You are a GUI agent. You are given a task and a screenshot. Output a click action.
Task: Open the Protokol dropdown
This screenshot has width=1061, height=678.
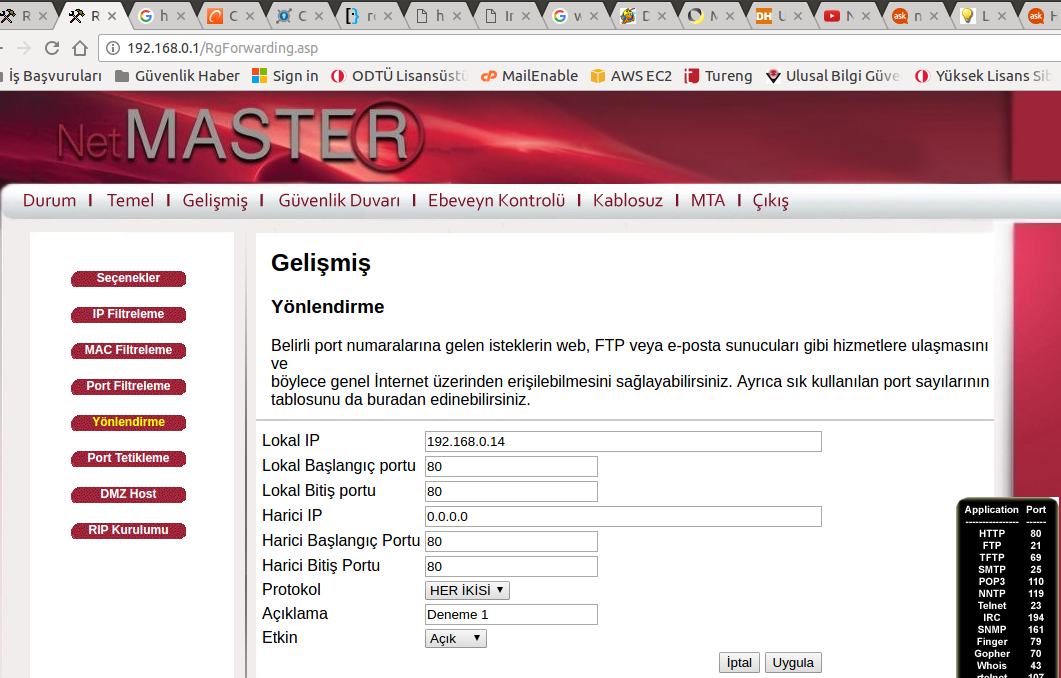pyautogui.click(x=467, y=590)
